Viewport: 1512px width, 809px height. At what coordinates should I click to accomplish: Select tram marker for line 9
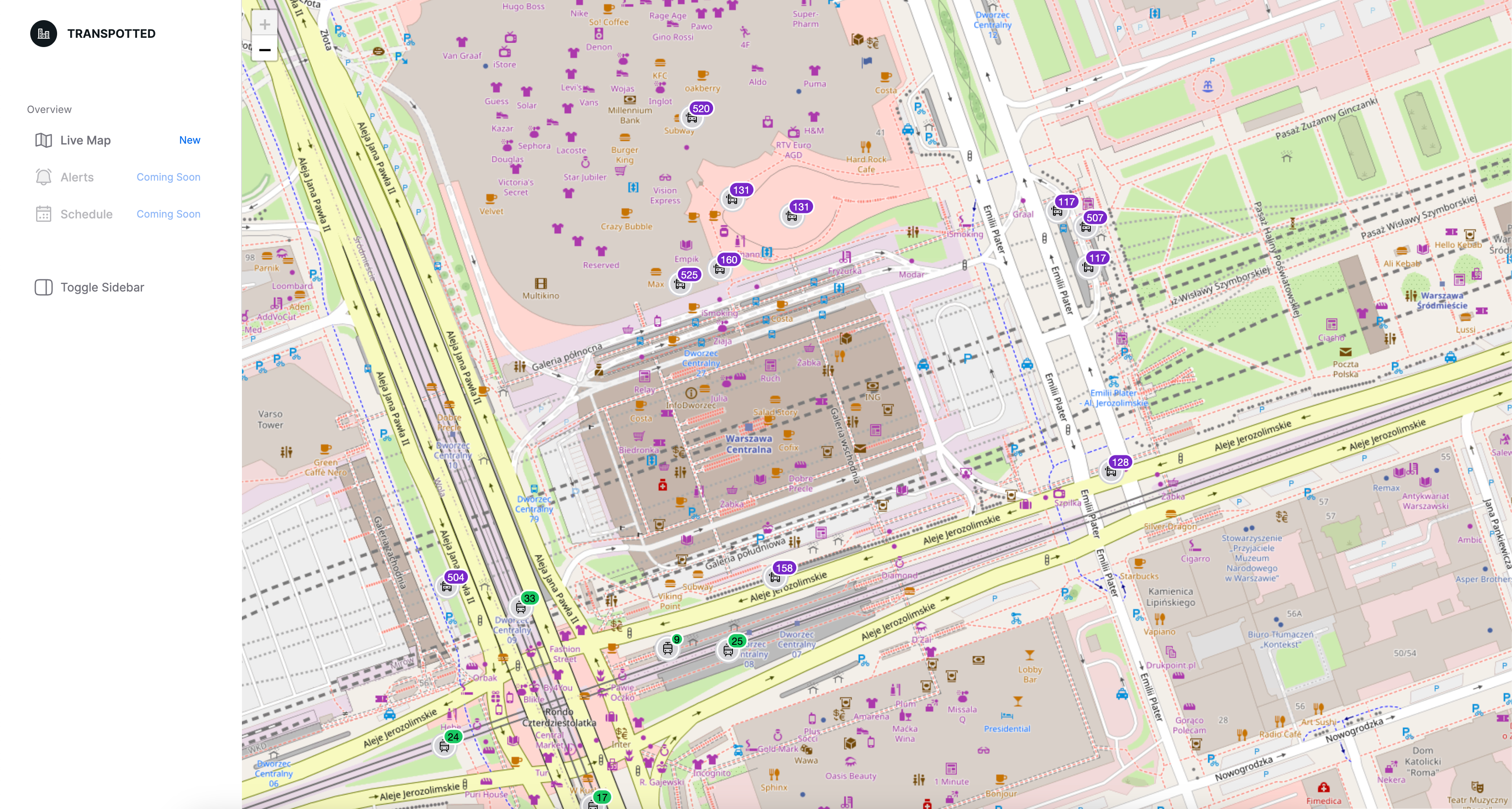668,648
